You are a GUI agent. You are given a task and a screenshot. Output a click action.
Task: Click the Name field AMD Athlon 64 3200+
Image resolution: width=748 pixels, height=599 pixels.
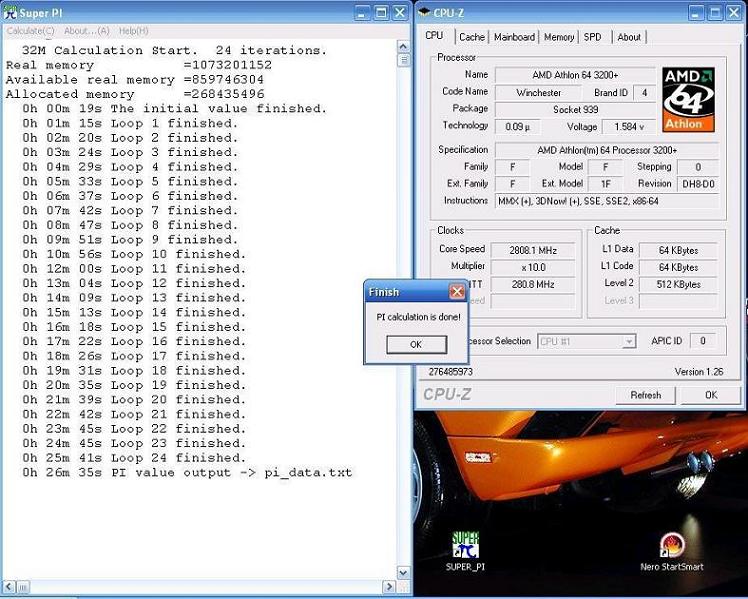pyautogui.click(x=575, y=75)
